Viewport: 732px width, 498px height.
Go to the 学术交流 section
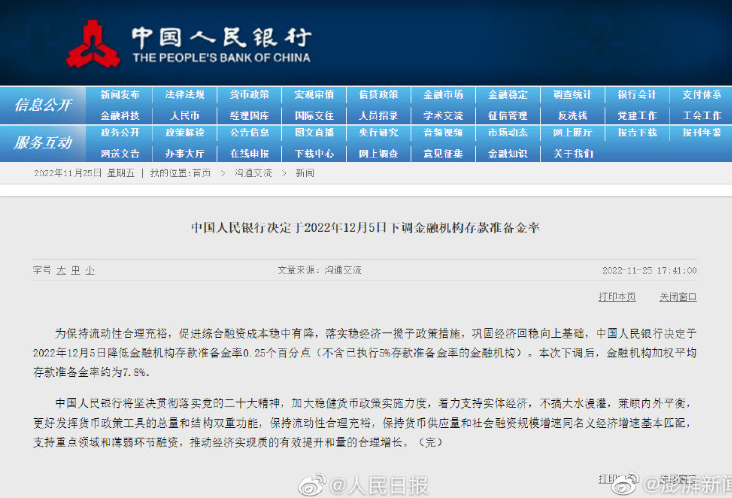point(443,115)
